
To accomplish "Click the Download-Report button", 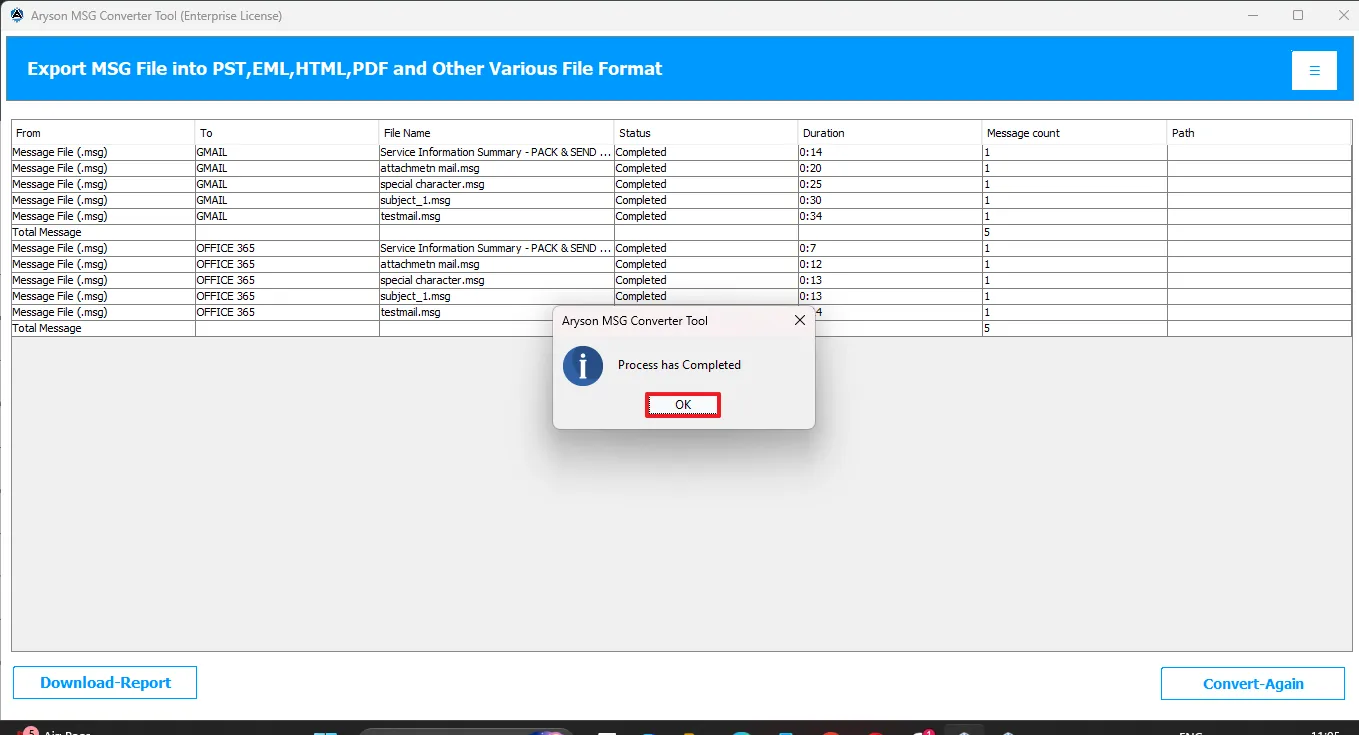I will [105, 682].
